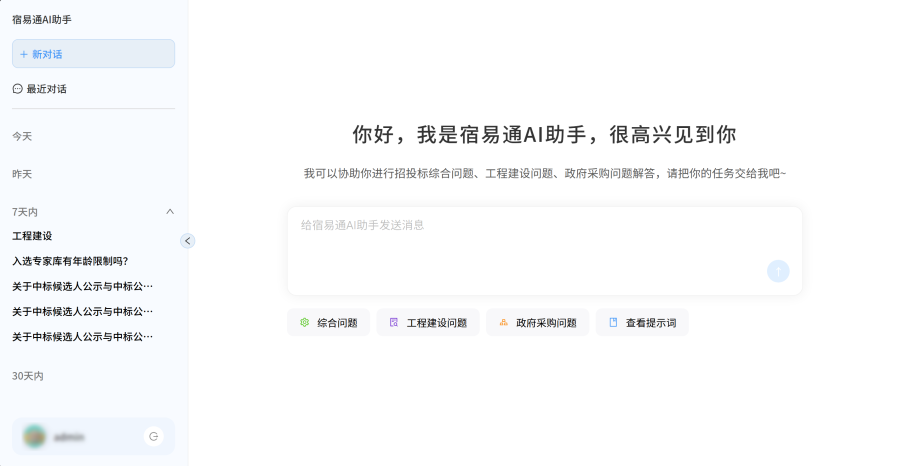
Task: Open the 工程建设 conversation
Action: (32, 236)
